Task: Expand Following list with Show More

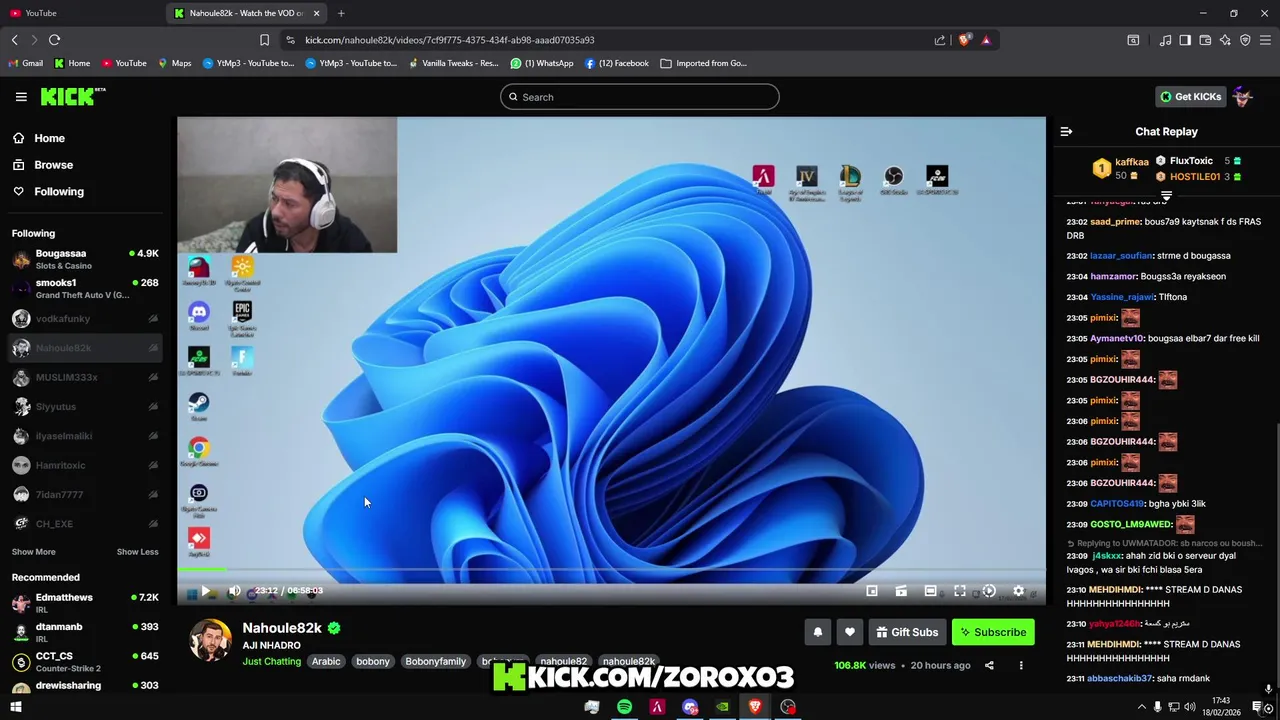Action: point(33,552)
